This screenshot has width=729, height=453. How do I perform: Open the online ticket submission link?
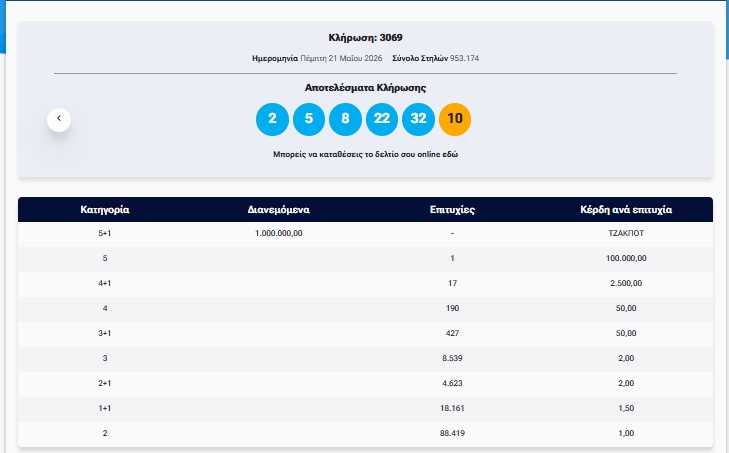tap(365, 154)
